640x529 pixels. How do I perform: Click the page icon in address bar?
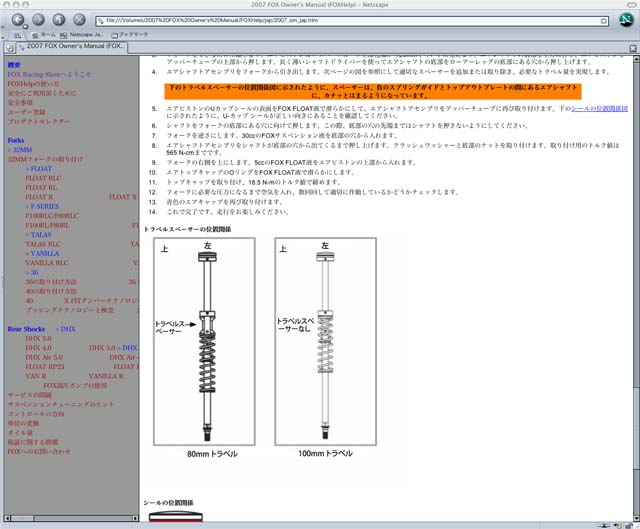click(x=100, y=21)
